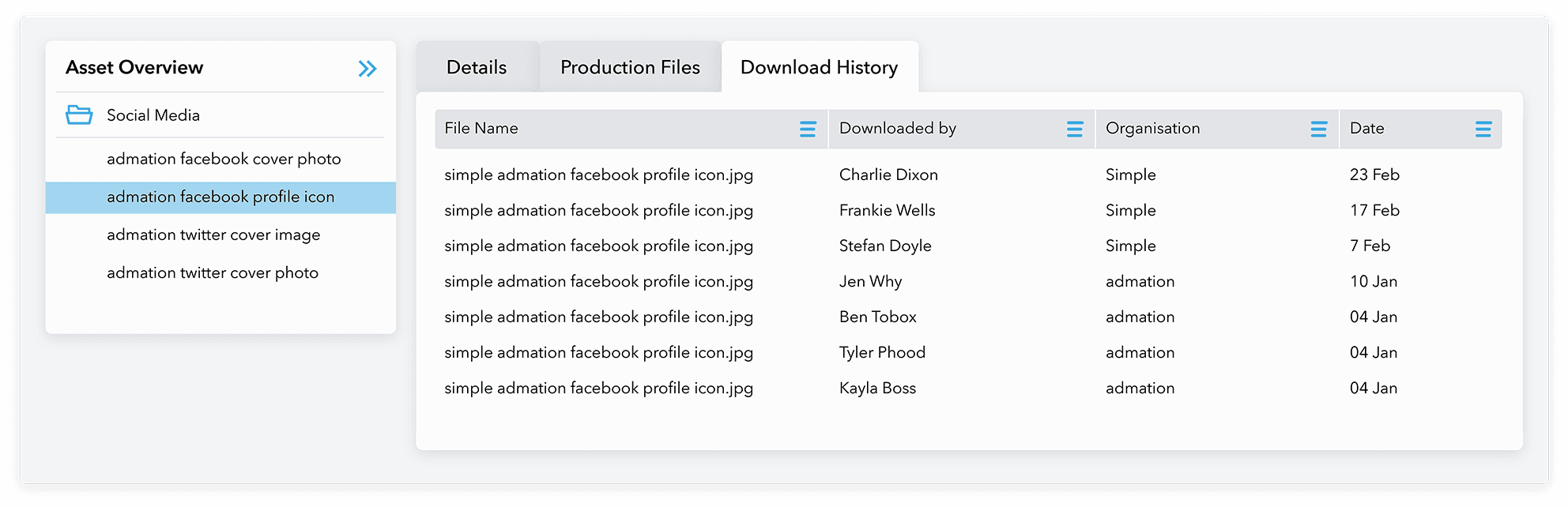Open the Organisation column menu icon

coord(1318,130)
